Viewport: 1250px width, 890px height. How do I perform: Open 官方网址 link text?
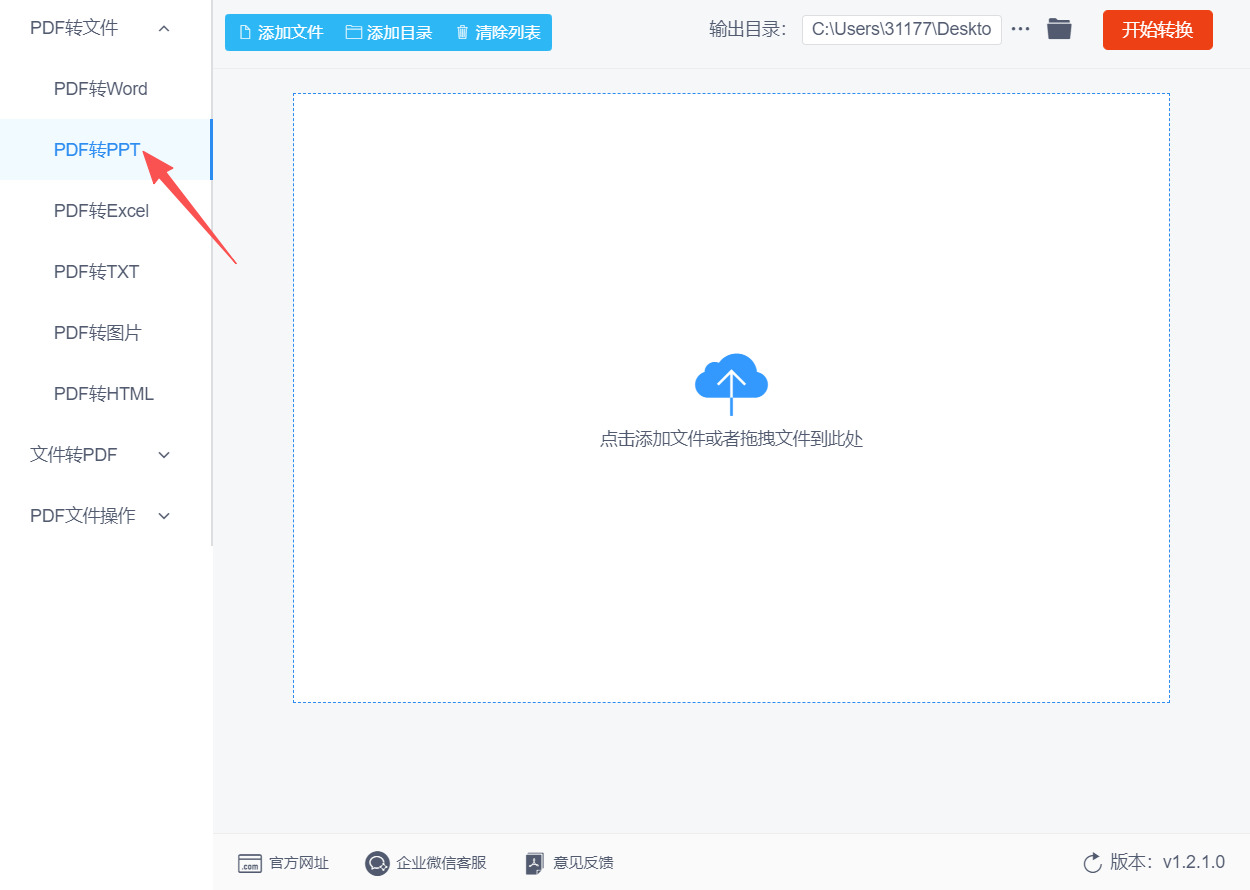[299, 863]
